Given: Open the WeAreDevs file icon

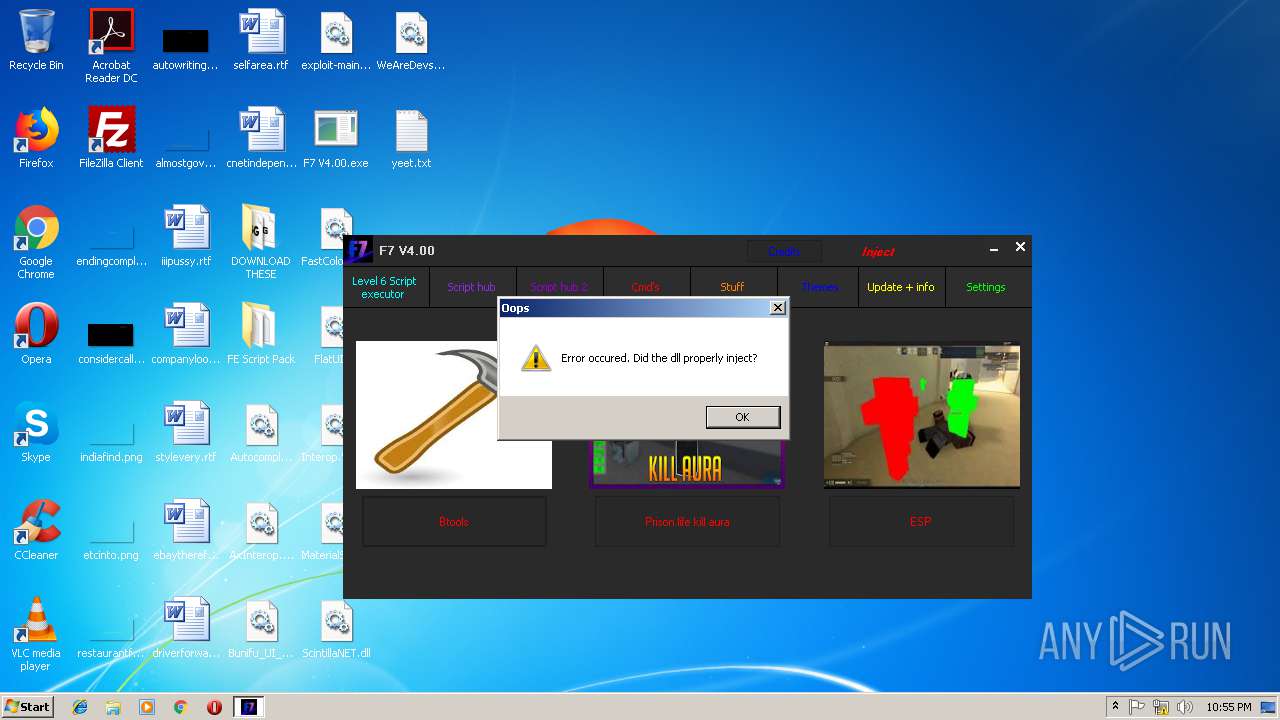Looking at the screenshot, I should (411, 41).
